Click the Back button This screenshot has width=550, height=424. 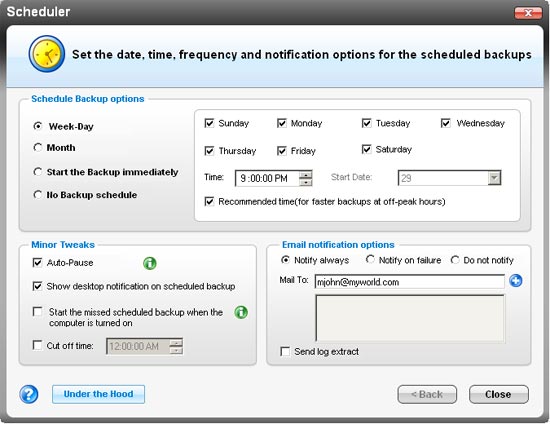pos(427,395)
